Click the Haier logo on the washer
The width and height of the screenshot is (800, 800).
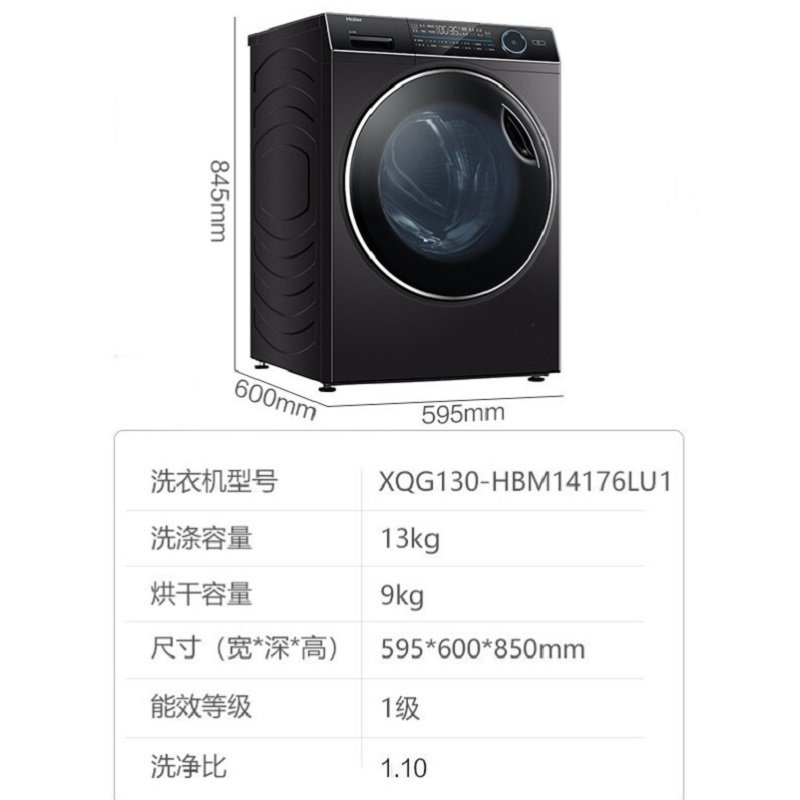tap(353, 19)
